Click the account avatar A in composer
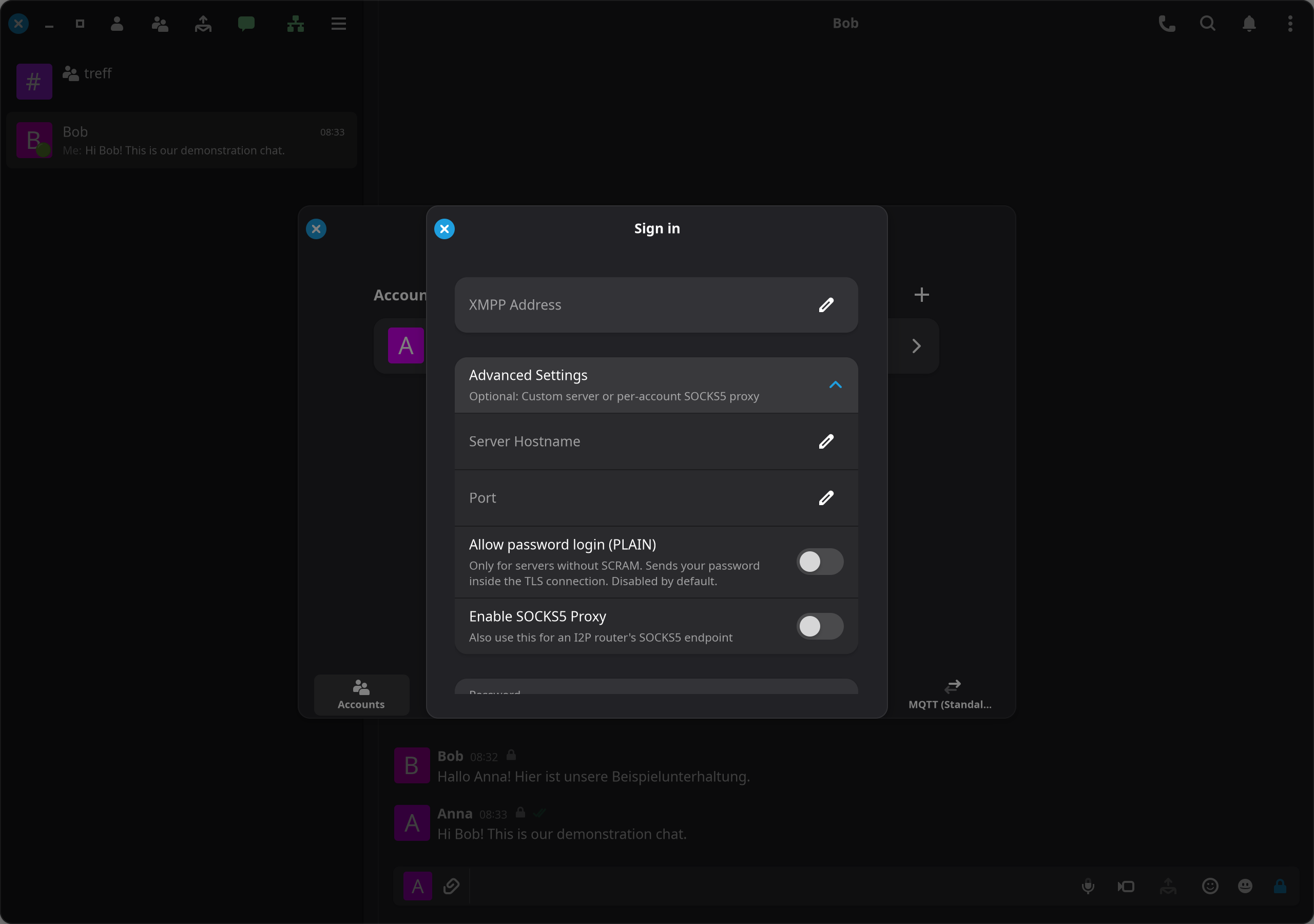The height and width of the screenshot is (924, 1314). [418, 886]
